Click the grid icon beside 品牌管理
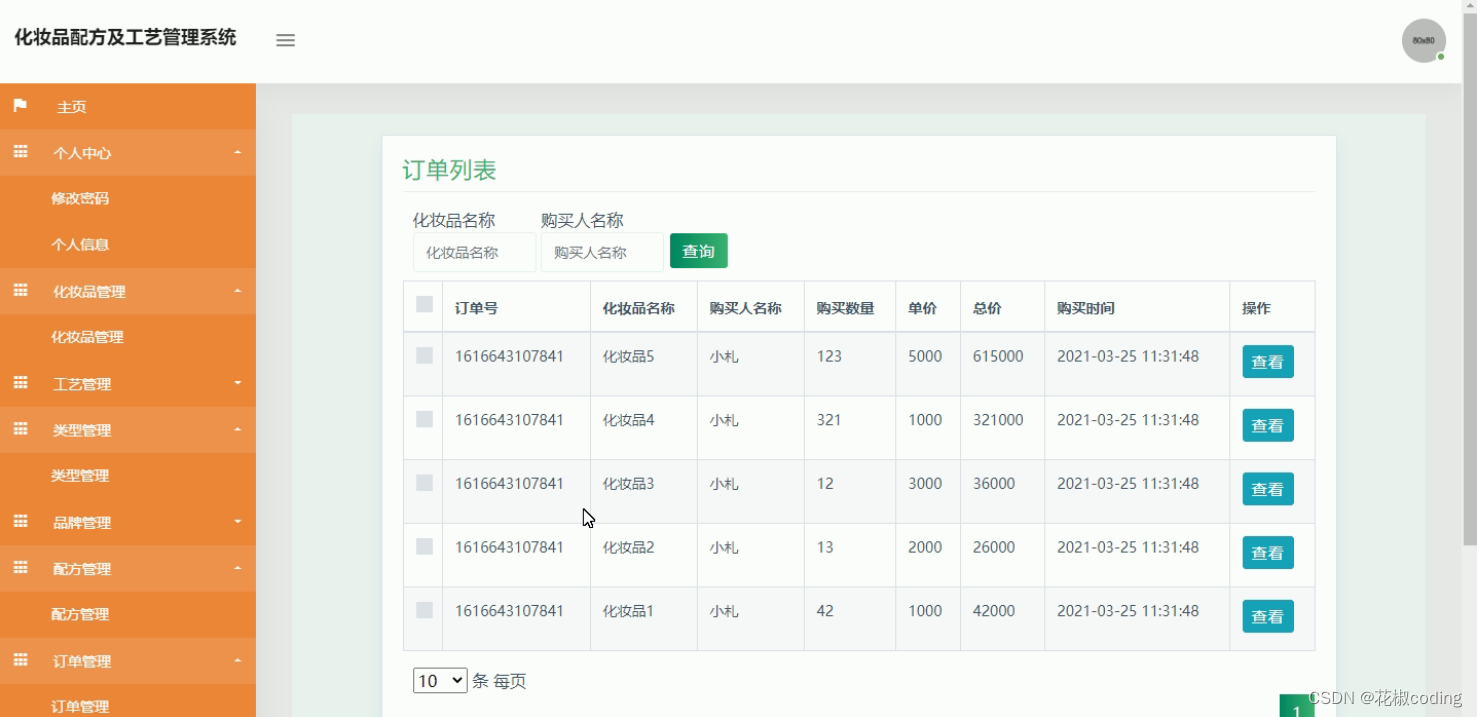Screen dimensions: 1477x717 (x=20, y=521)
